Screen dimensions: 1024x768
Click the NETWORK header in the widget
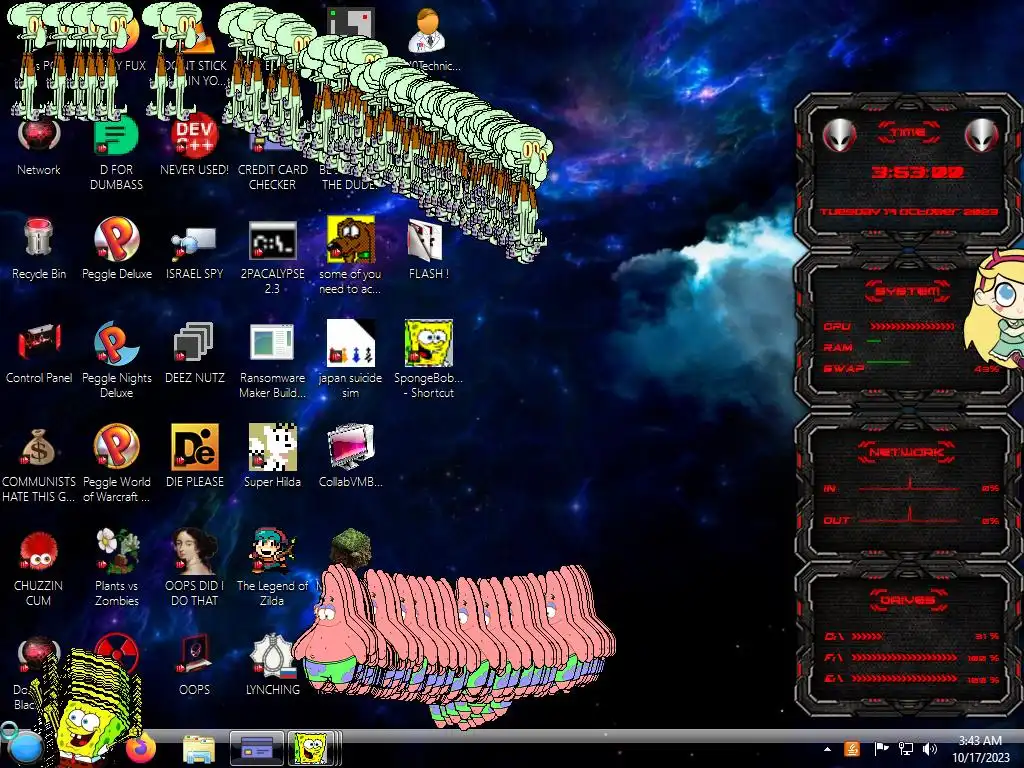[907, 452]
